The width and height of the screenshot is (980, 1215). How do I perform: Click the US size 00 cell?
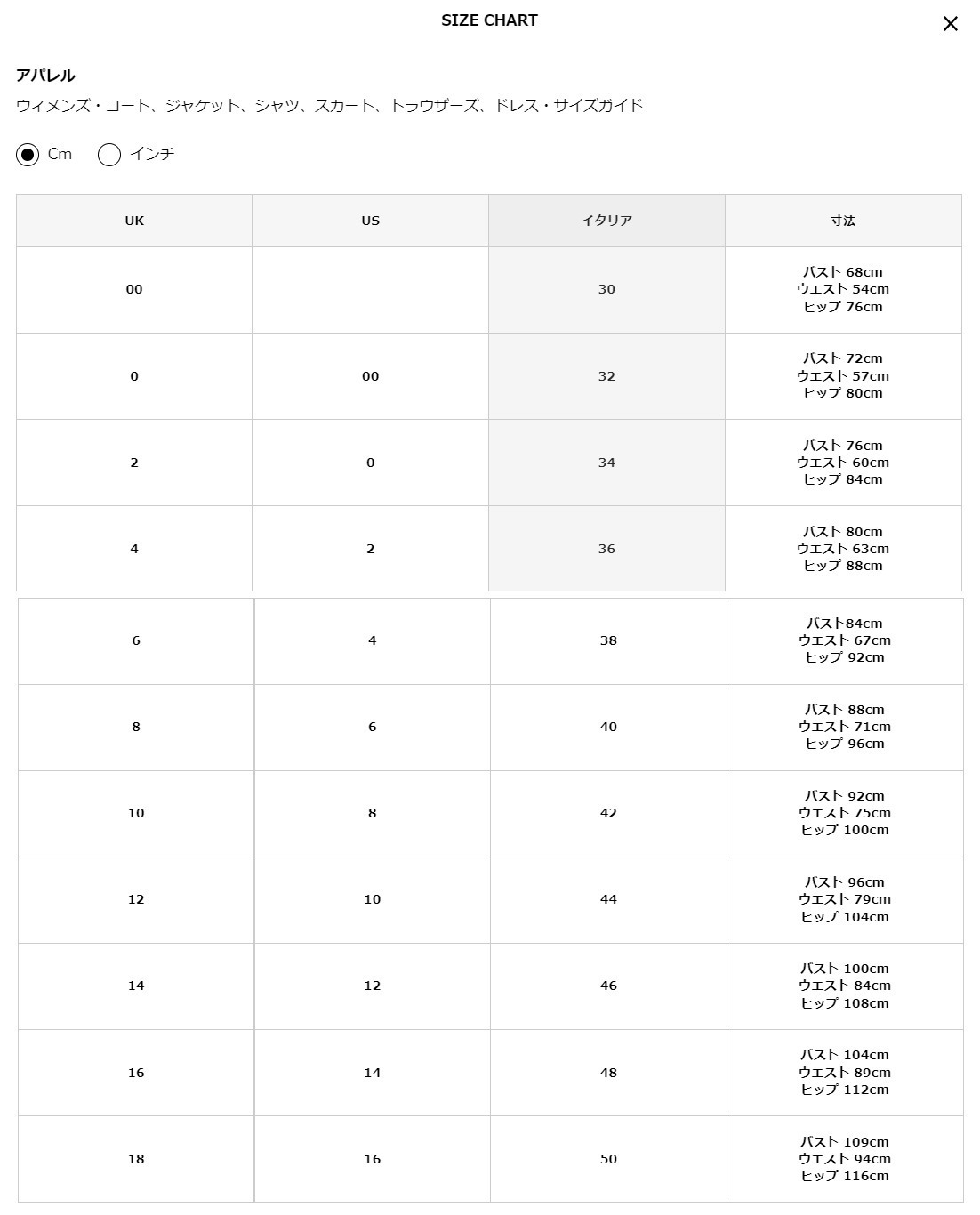[371, 376]
